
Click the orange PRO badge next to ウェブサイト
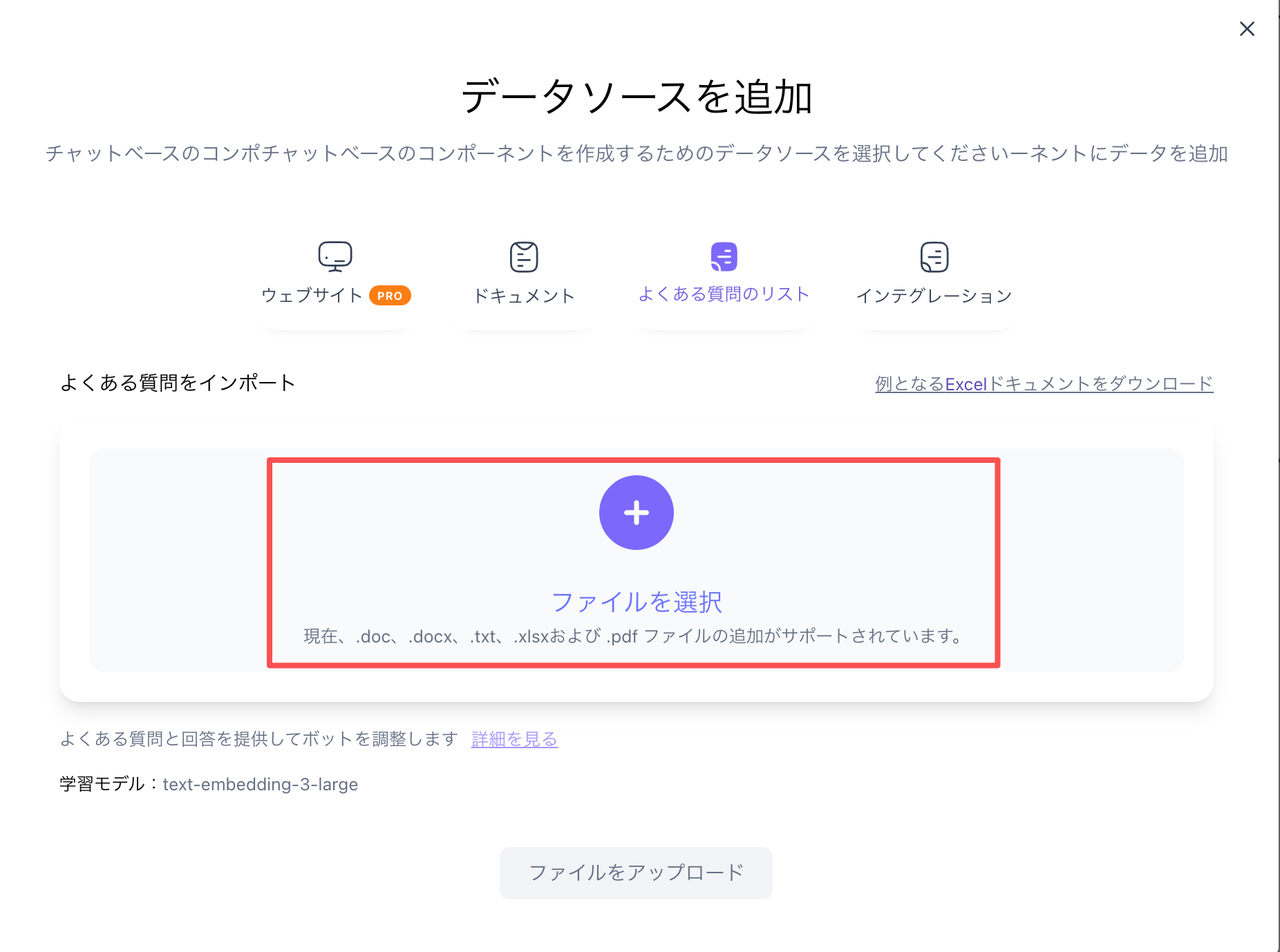(x=390, y=295)
